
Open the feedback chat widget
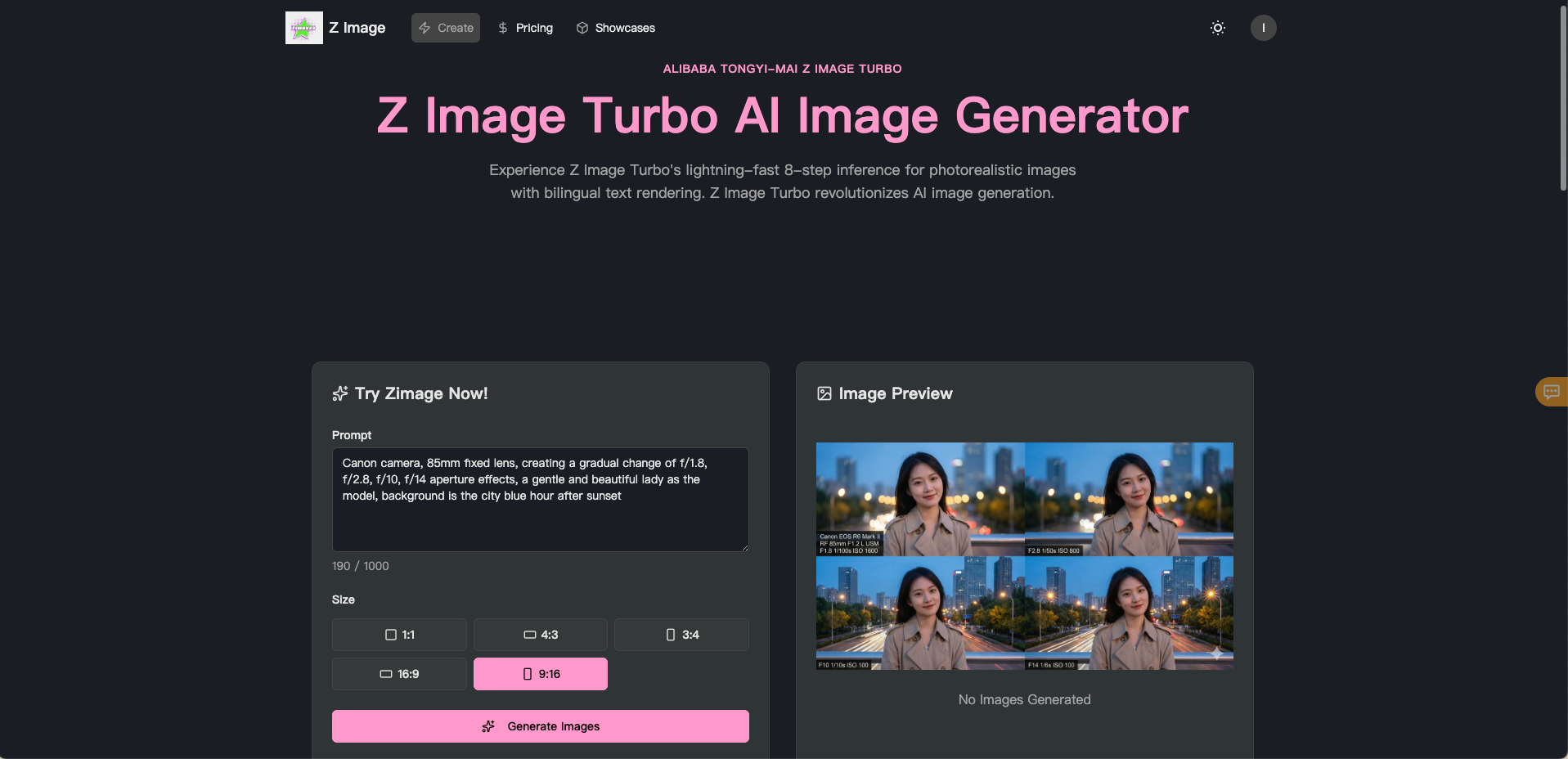(x=1552, y=392)
